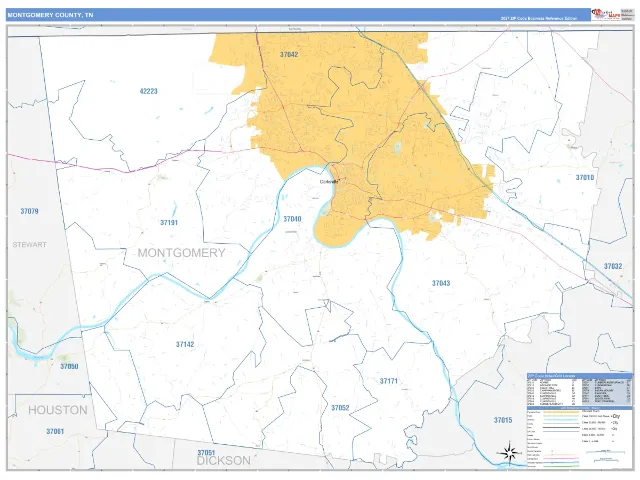Select ZIP code label 42223
This screenshot has width=640, height=480.
click(149, 91)
